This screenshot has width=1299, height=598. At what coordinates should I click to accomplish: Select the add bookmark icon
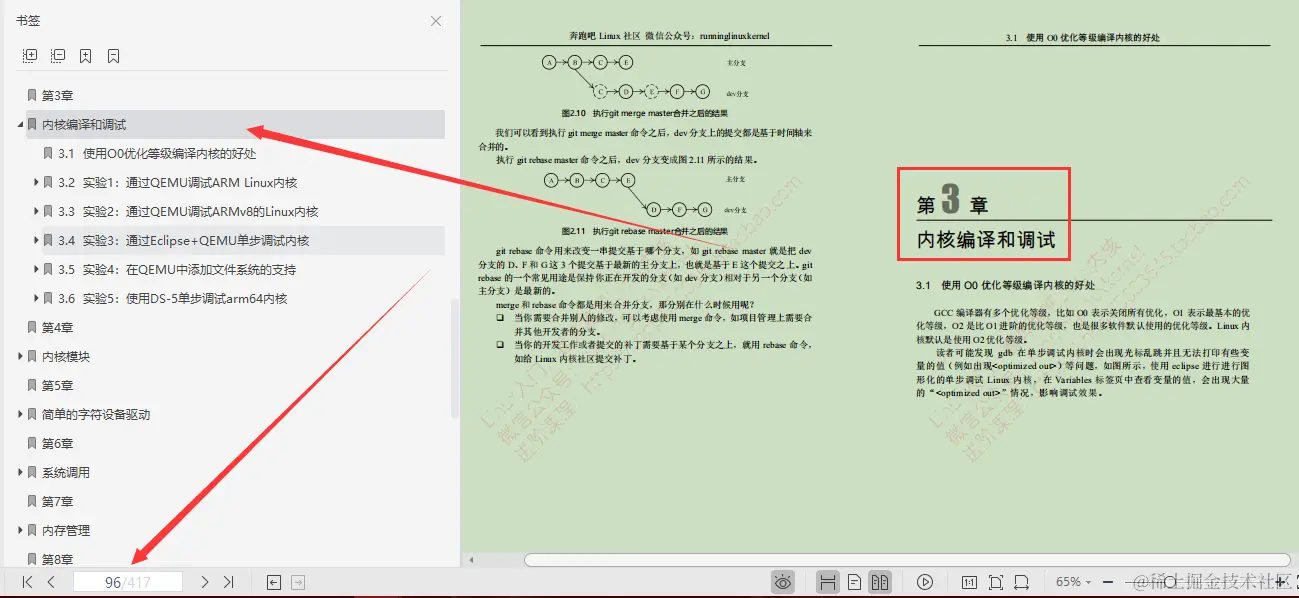click(85, 55)
